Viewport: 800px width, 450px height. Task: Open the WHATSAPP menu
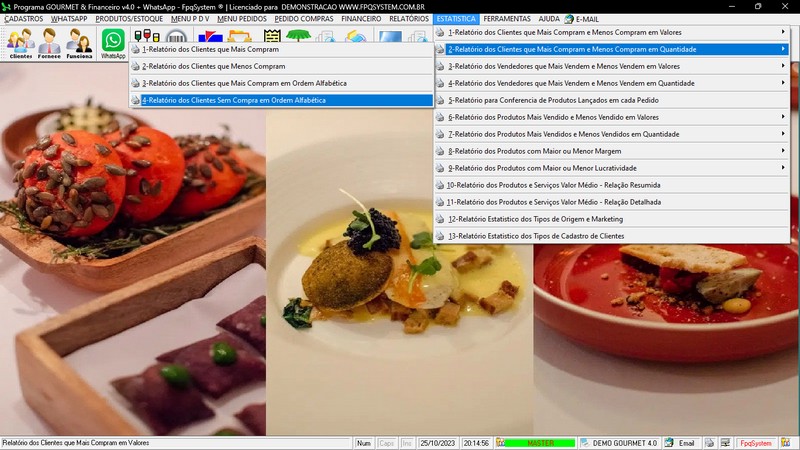(69, 19)
